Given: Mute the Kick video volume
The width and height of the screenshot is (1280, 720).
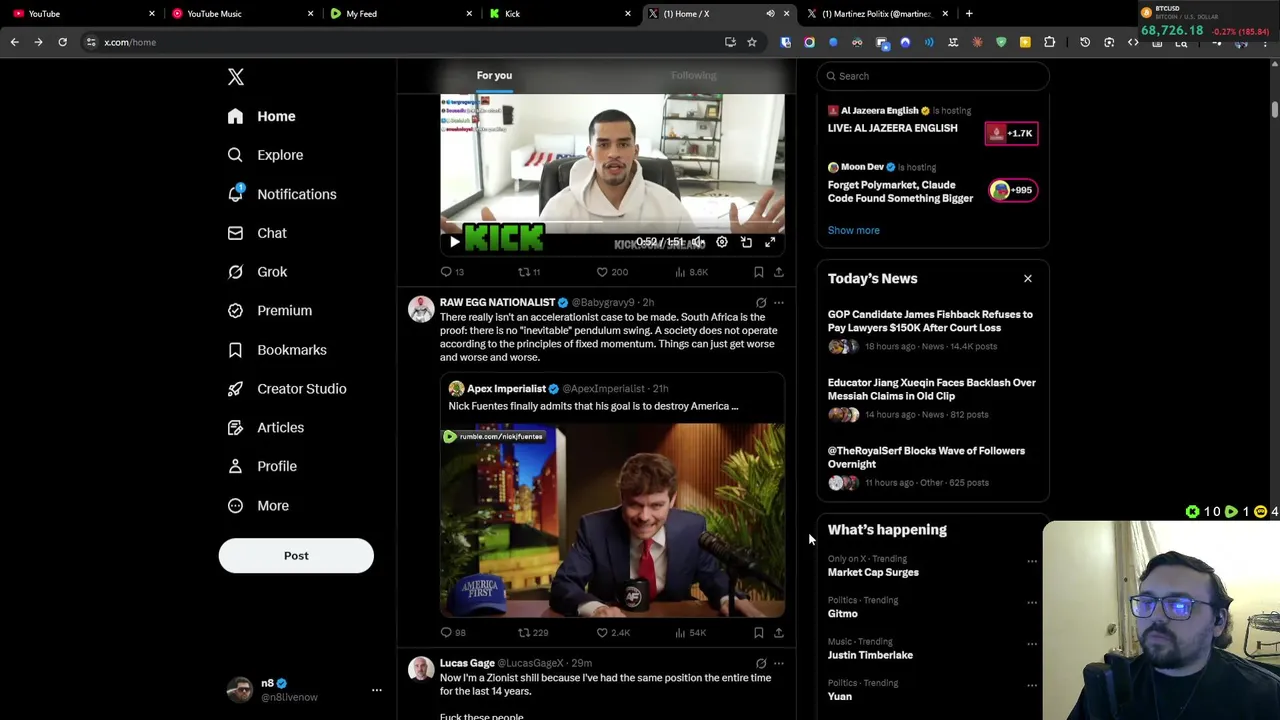Looking at the screenshot, I should point(698,242).
